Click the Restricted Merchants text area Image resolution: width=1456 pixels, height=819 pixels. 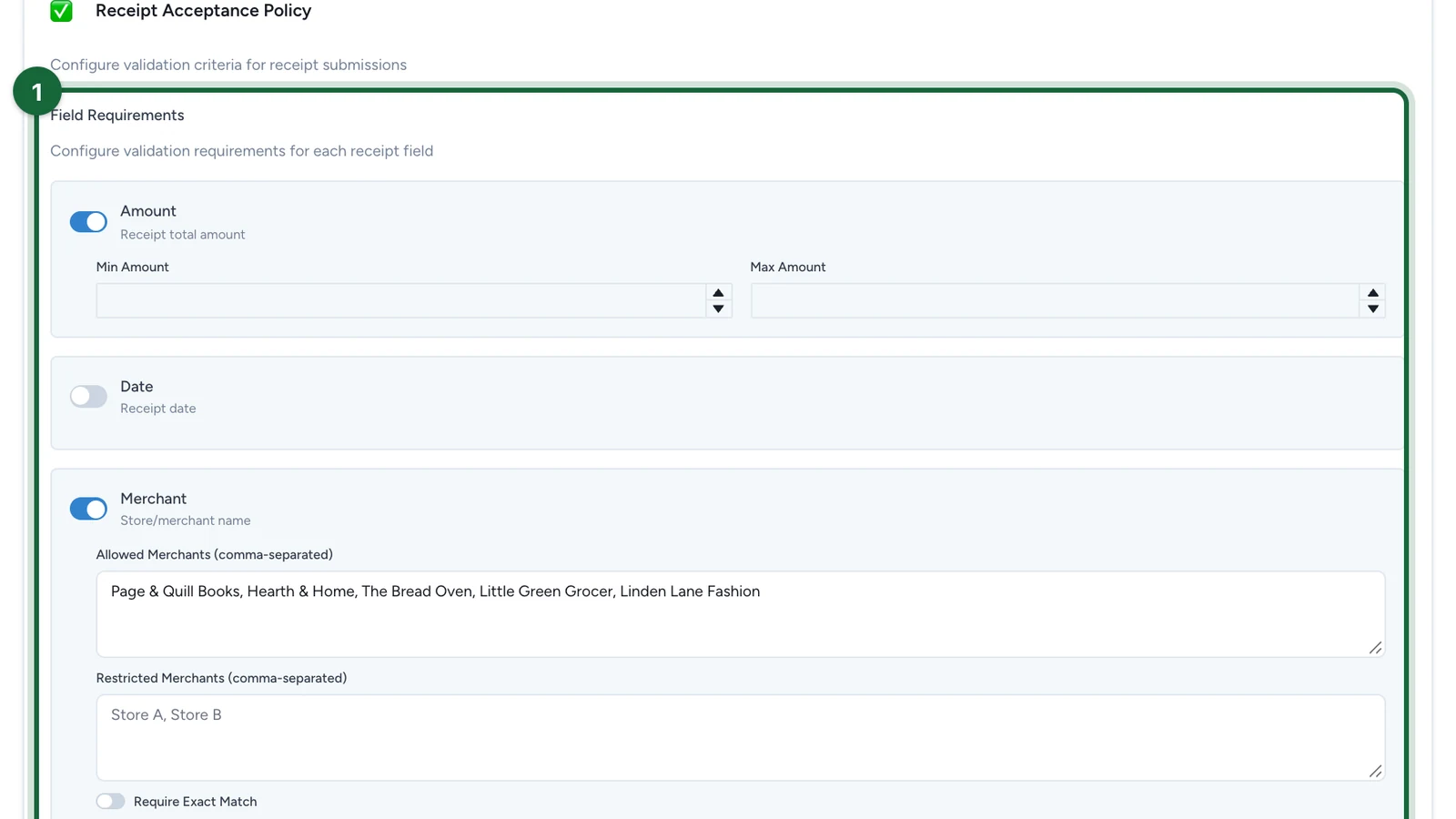[x=741, y=737]
